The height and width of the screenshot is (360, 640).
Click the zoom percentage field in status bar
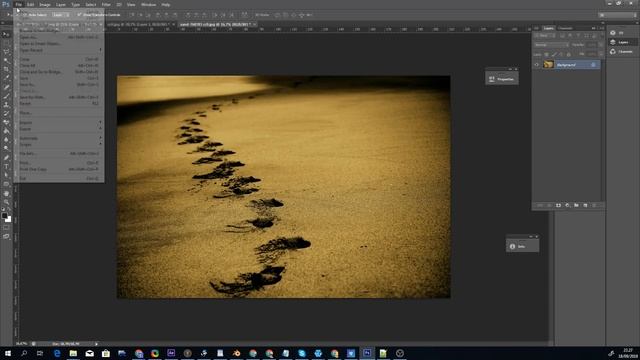click(22, 344)
